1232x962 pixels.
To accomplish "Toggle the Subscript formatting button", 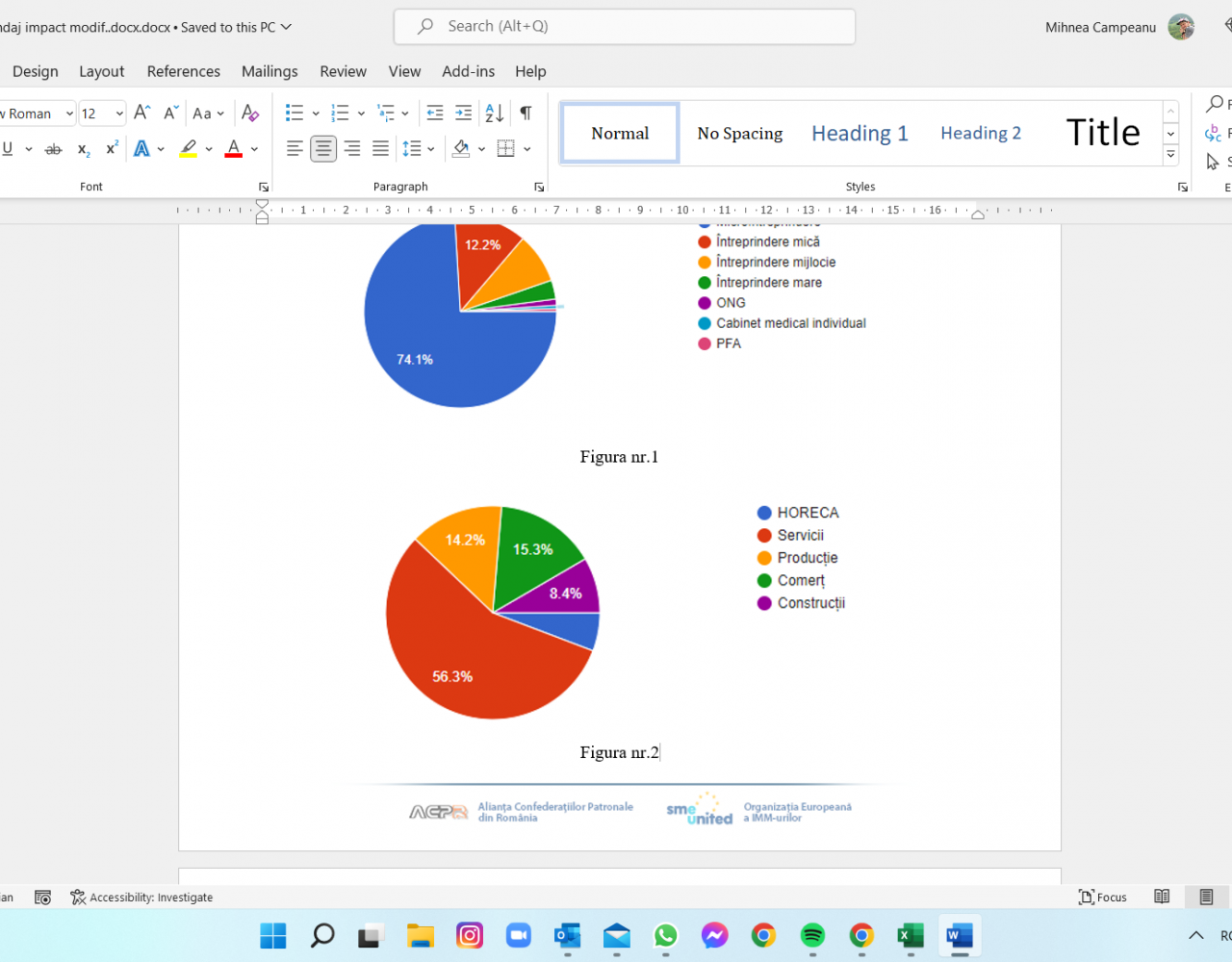I will [84, 149].
